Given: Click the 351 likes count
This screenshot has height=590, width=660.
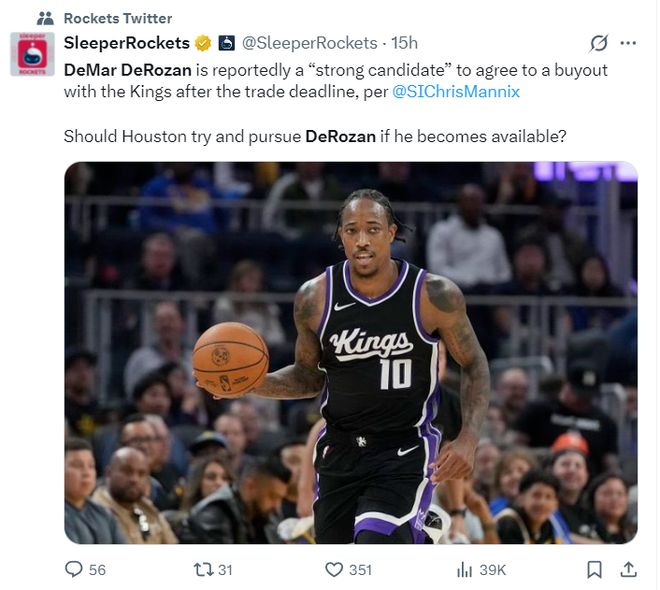Looking at the screenshot, I should point(360,570).
